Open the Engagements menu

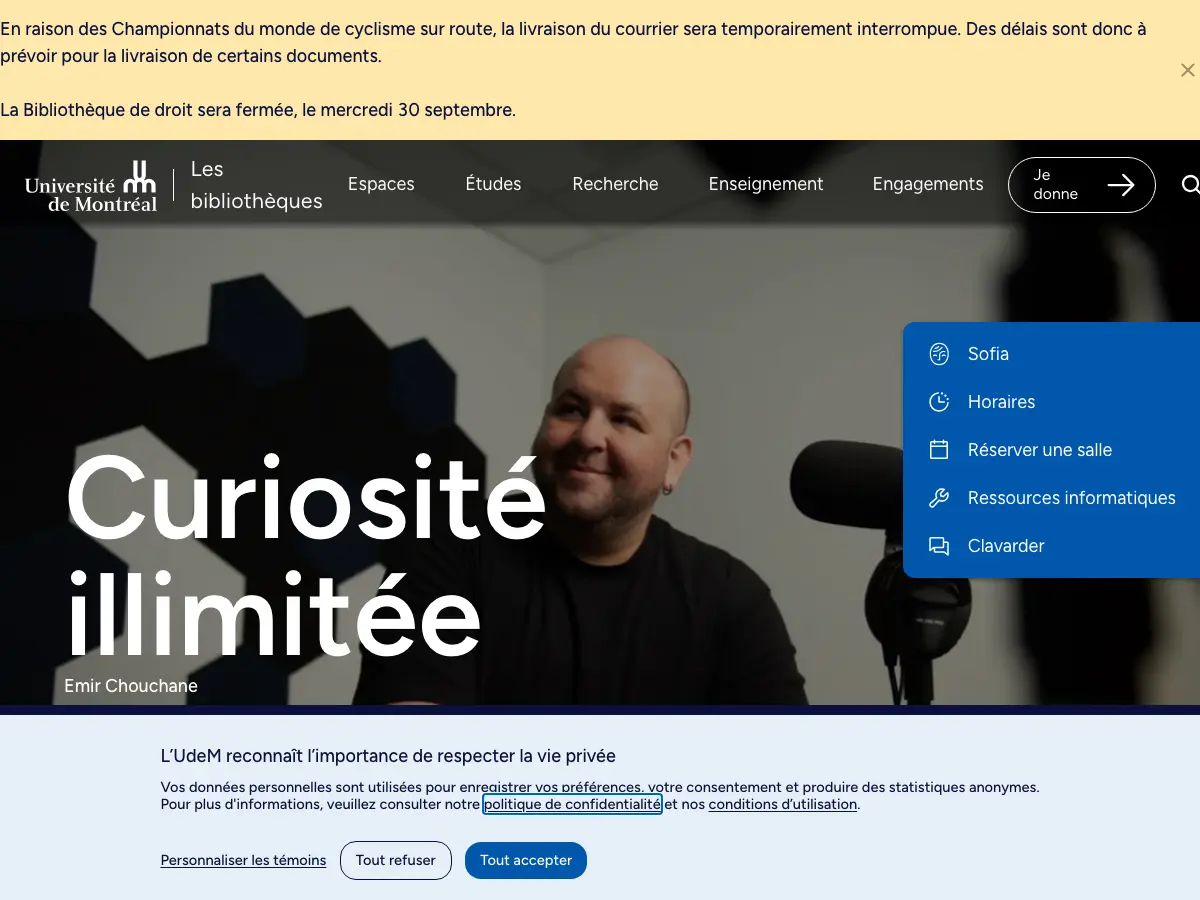click(928, 184)
